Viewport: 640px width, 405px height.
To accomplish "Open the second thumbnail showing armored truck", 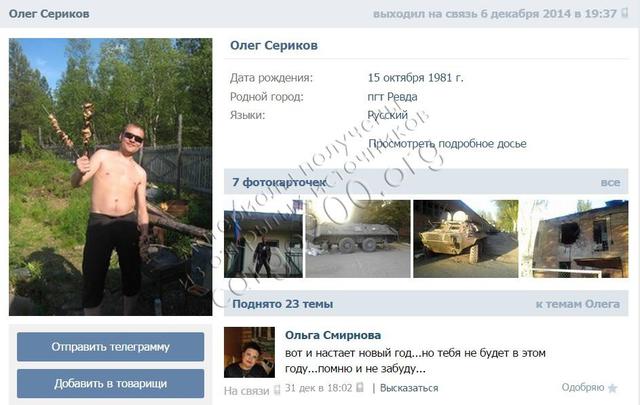I will [358, 239].
